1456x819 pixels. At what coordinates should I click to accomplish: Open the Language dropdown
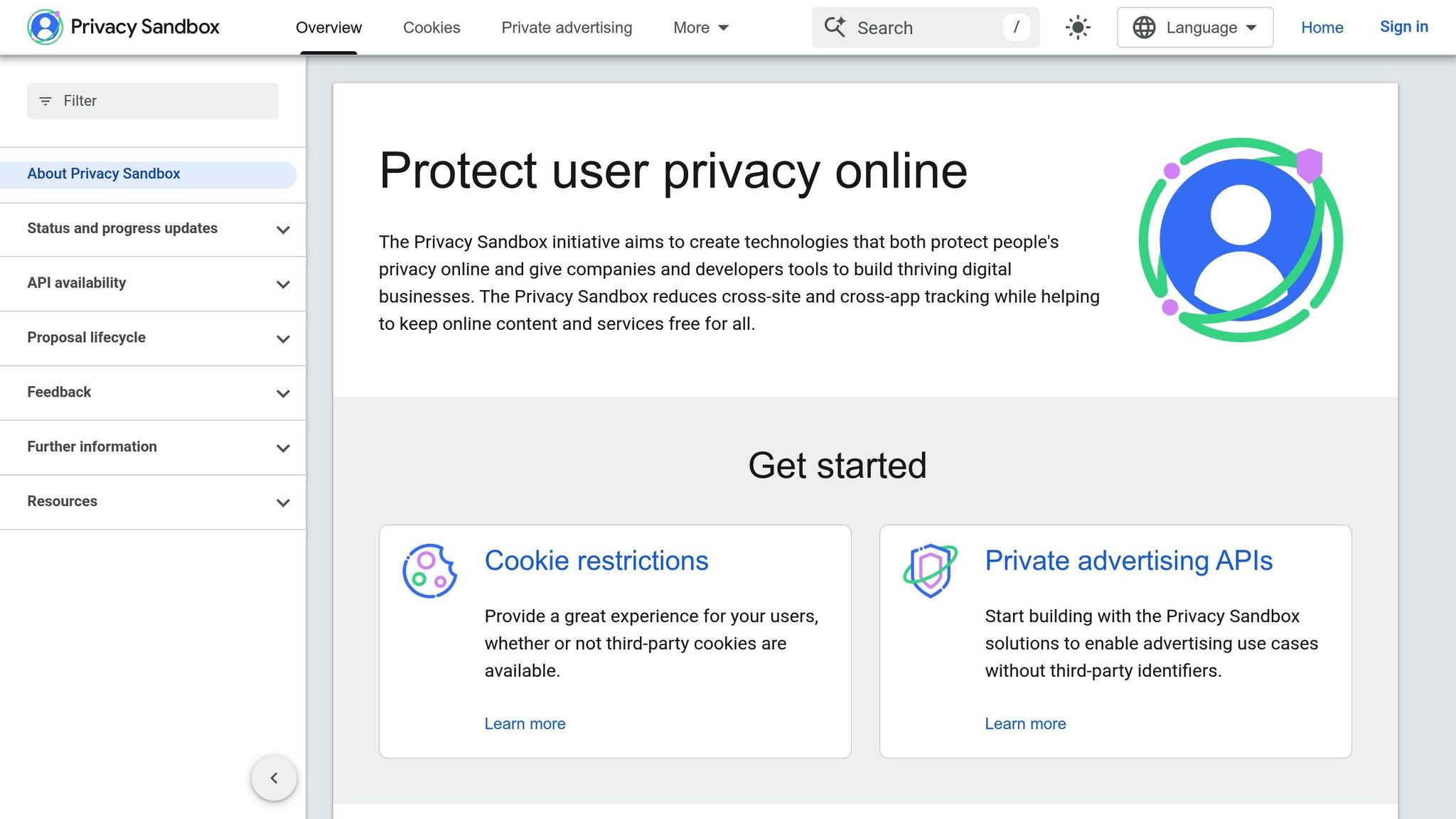(x=1195, y=28)
